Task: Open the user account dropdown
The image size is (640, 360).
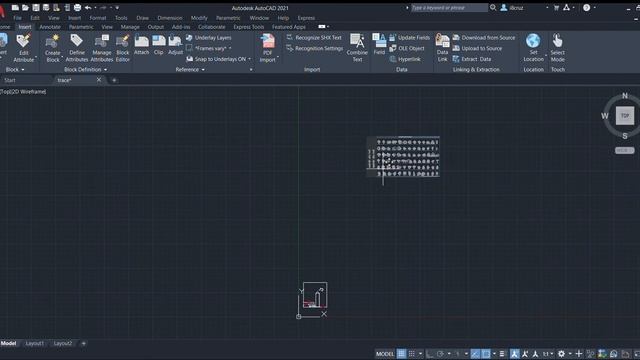Action: 547,7
